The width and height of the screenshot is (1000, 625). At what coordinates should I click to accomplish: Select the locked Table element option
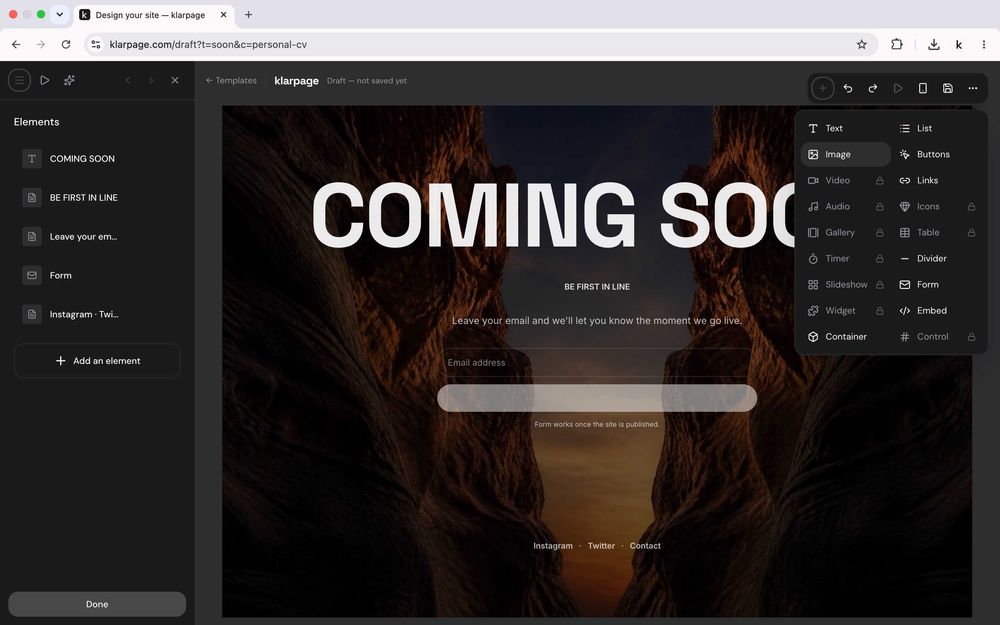click(x=937, y=233)
